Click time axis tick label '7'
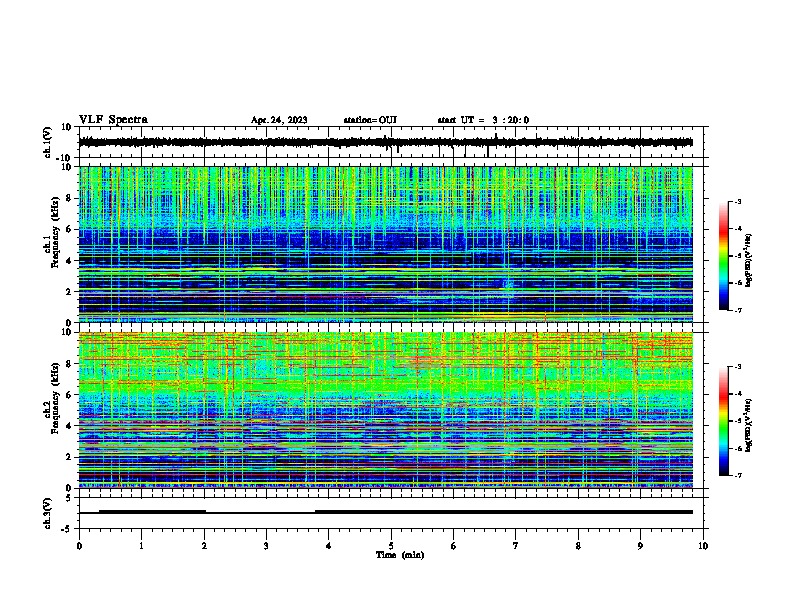This screenshot has height=612, width=792. (516, 546)
